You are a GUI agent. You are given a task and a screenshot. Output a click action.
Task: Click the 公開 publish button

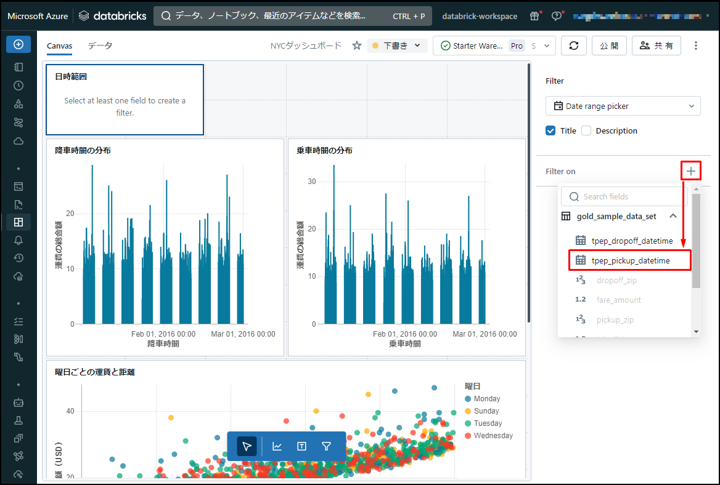click(x=607, y=46)
